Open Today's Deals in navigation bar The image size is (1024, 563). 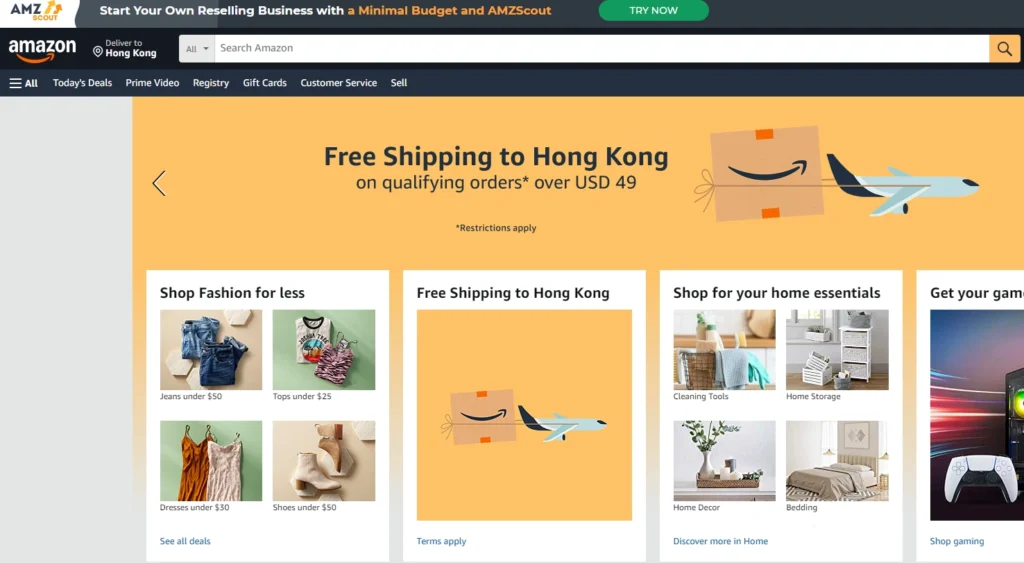pyautogui.click(x=82, y=83)
